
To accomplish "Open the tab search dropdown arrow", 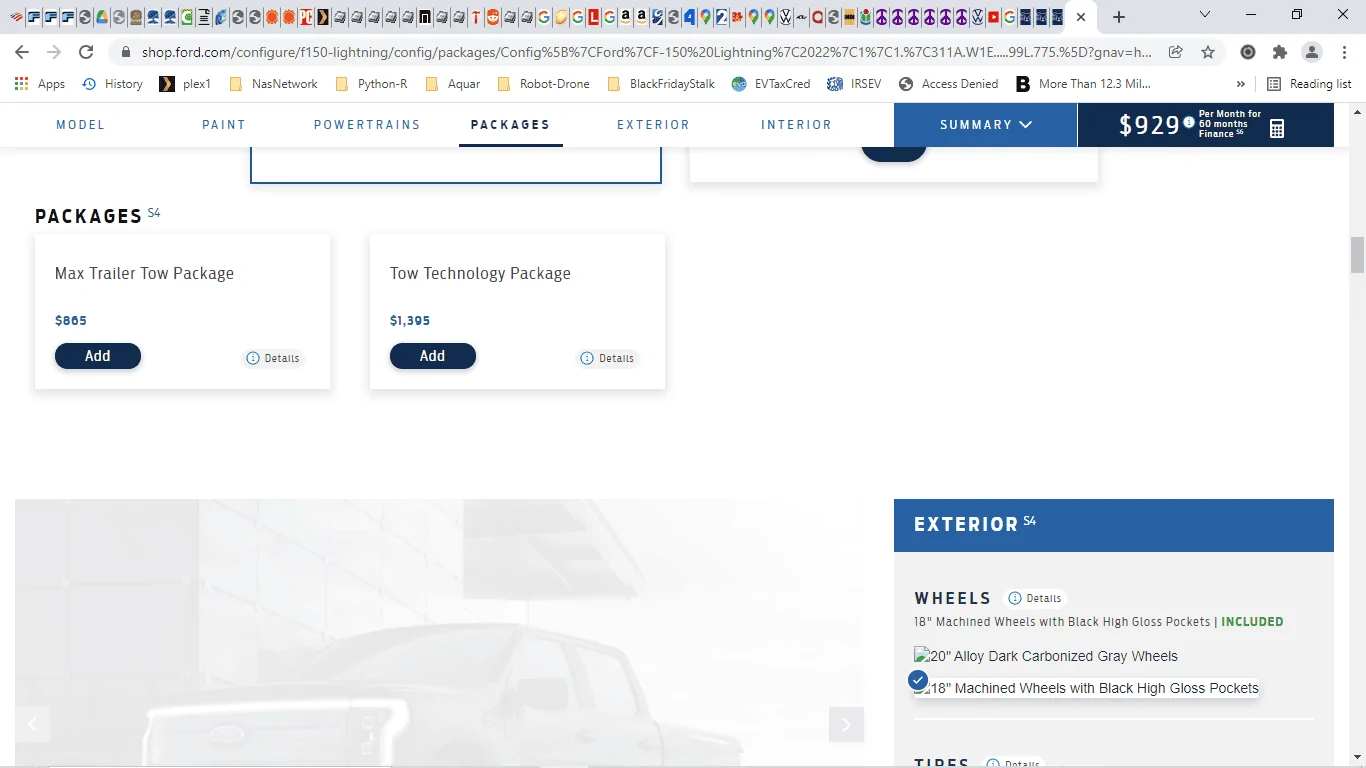I will [x=1205, y=16].
